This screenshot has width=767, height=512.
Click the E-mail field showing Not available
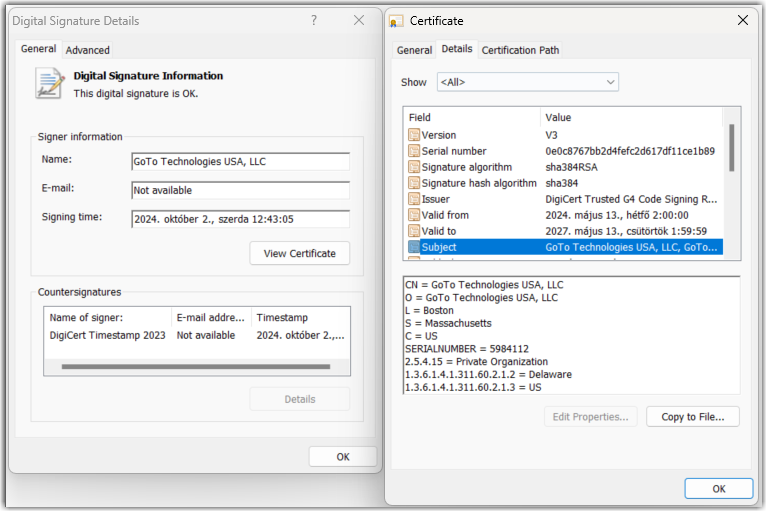tap(241, 190)
